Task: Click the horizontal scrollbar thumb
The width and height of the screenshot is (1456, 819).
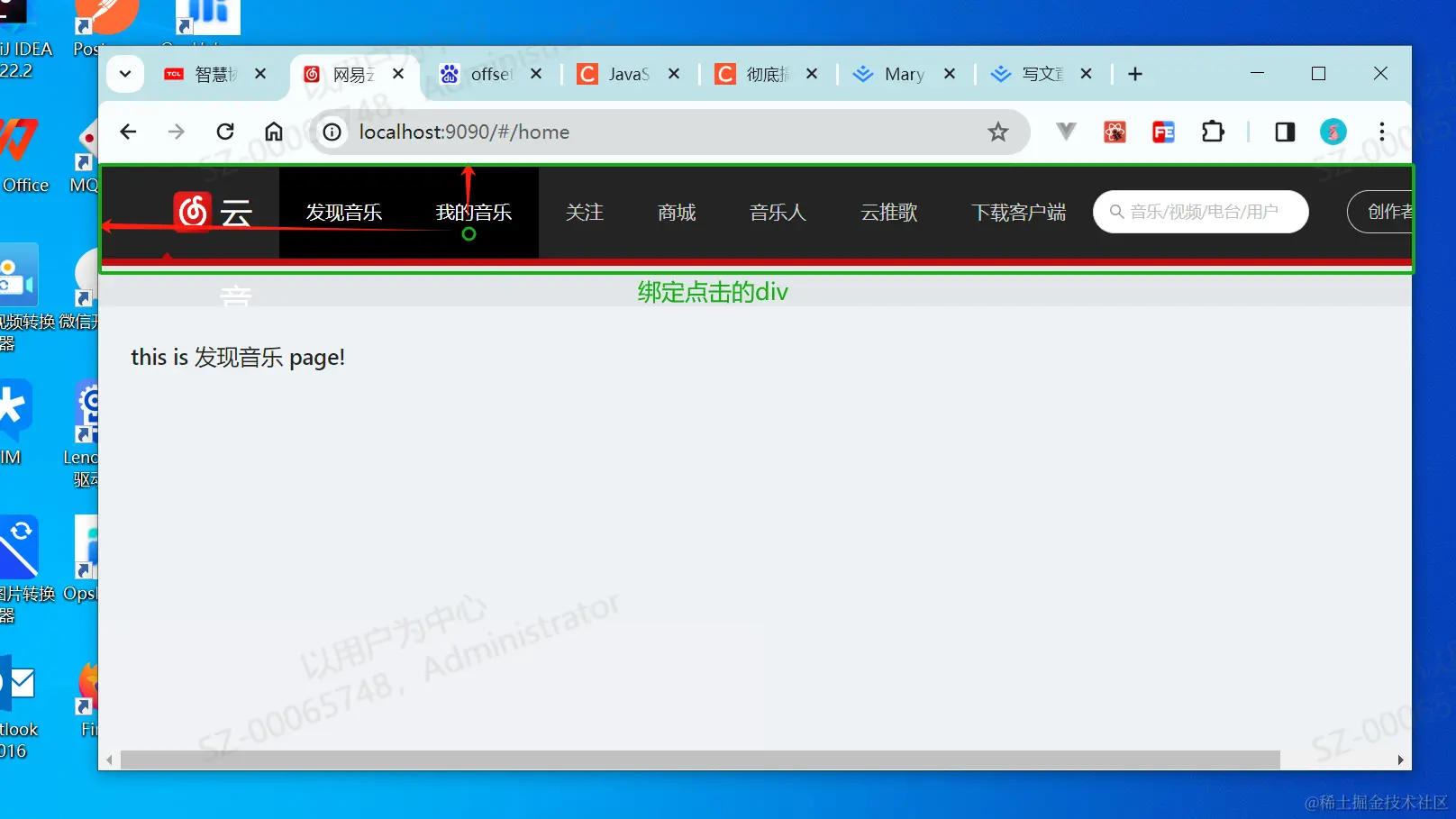Action: pyautogui.click(x=700, y=760)
